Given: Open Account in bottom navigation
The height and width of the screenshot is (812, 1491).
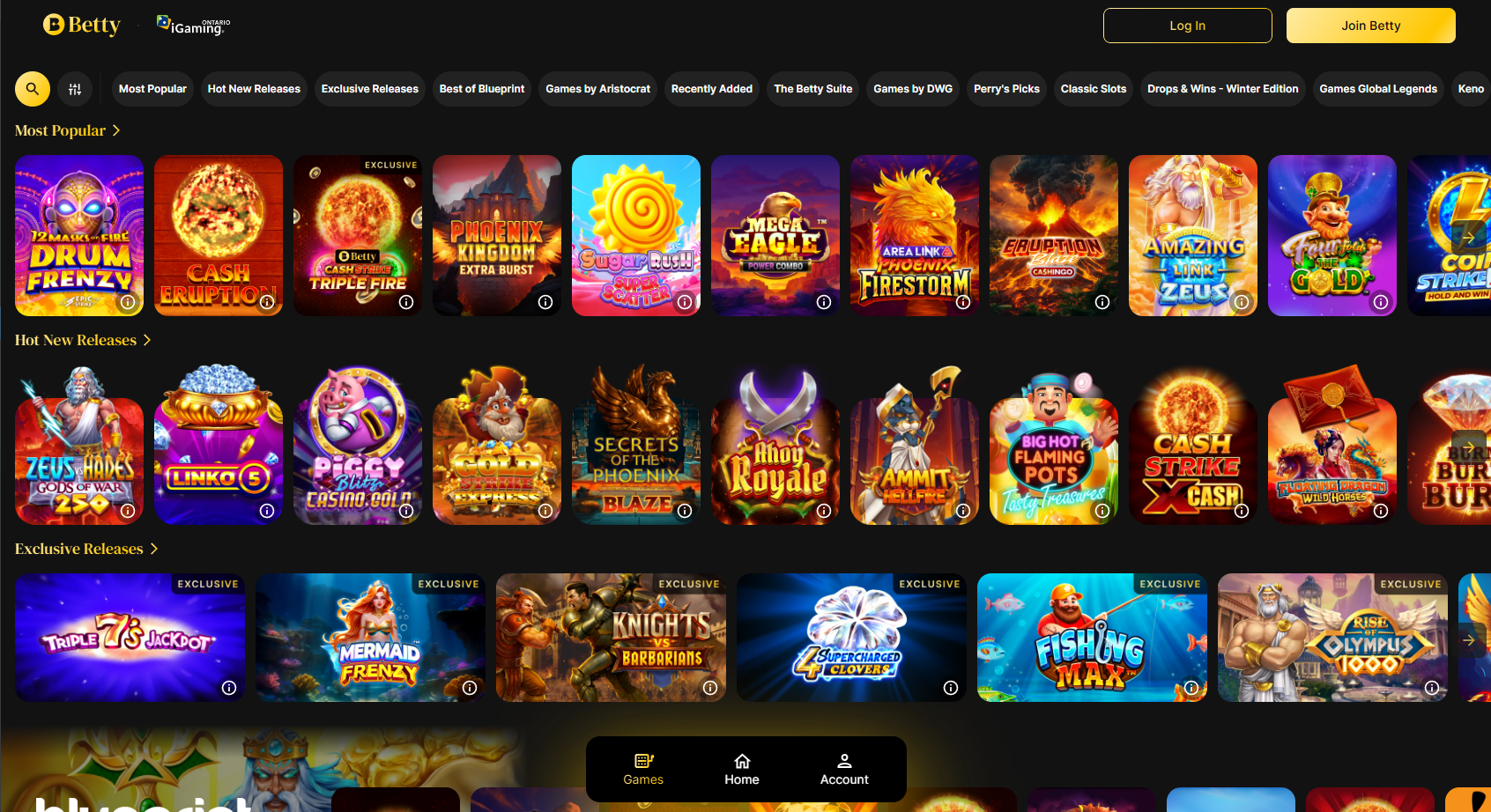Looking at the screenshot, I should coord(844,770).
